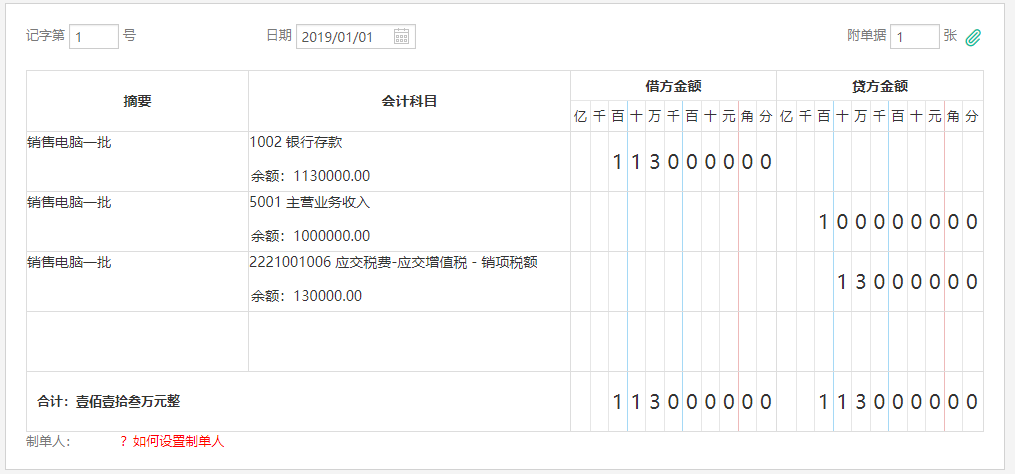Open the calendar date picker icon

coord(401,37)
